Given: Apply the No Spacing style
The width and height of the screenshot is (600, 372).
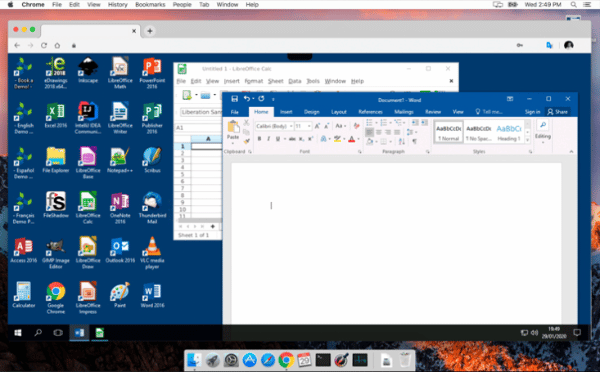Looking at the screenshot, I should [479, 132].
